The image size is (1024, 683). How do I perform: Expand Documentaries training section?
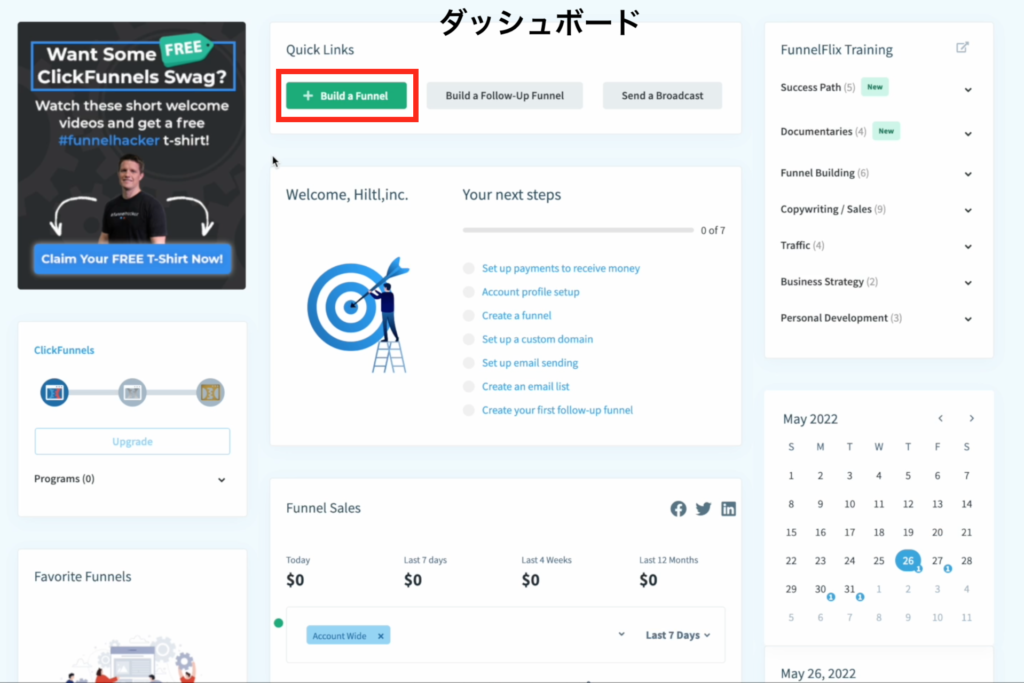coord(968,134)
